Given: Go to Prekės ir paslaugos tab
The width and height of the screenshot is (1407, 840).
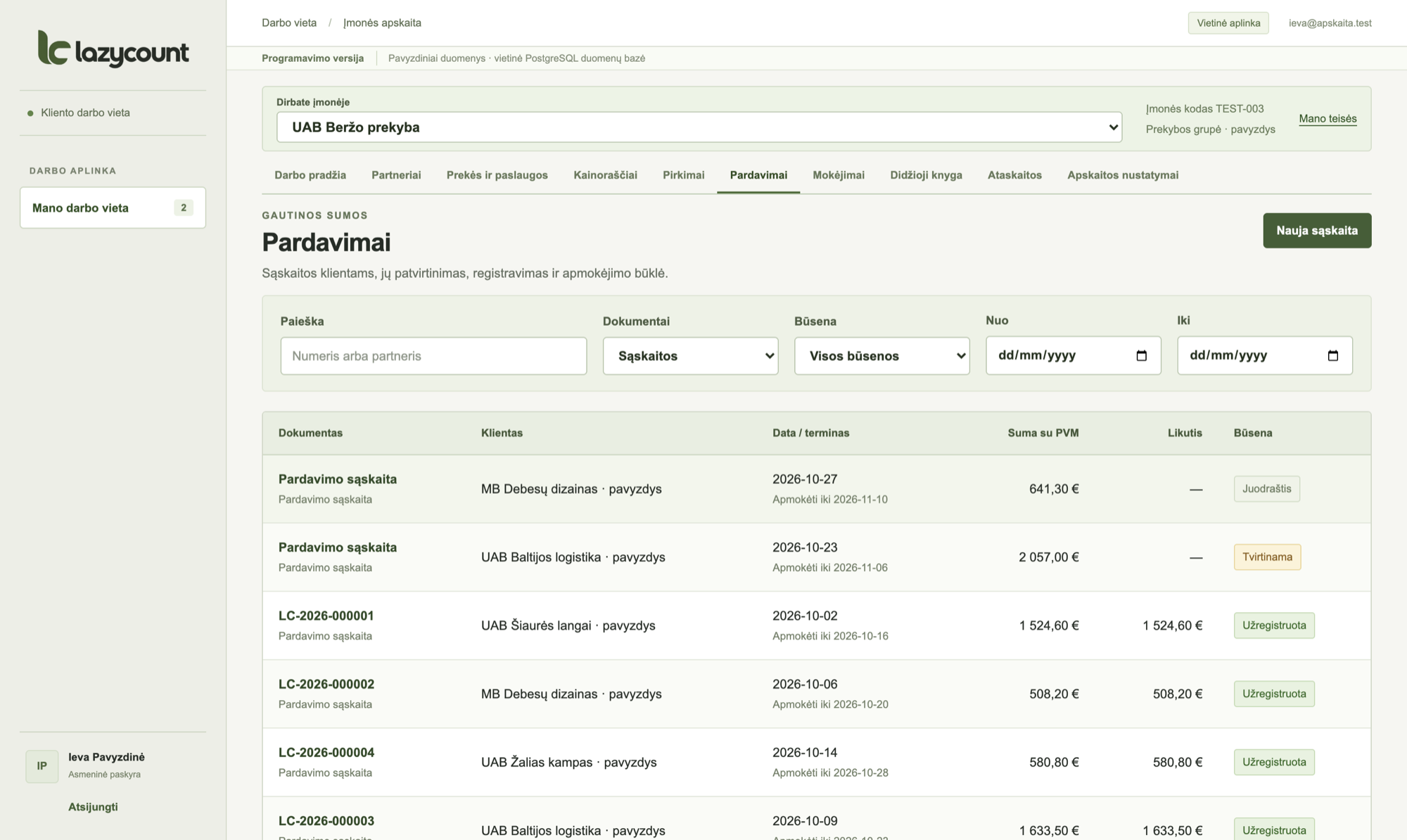Looking at the screenshot, I should tap(497, 175).
